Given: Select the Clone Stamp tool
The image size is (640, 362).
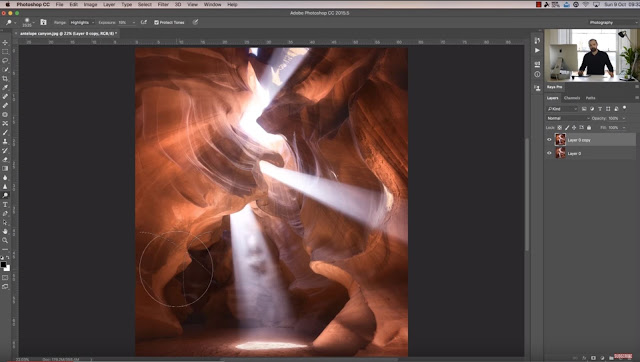Looking at the screenshot, I should pyautogui.click(x=5, y=141).
